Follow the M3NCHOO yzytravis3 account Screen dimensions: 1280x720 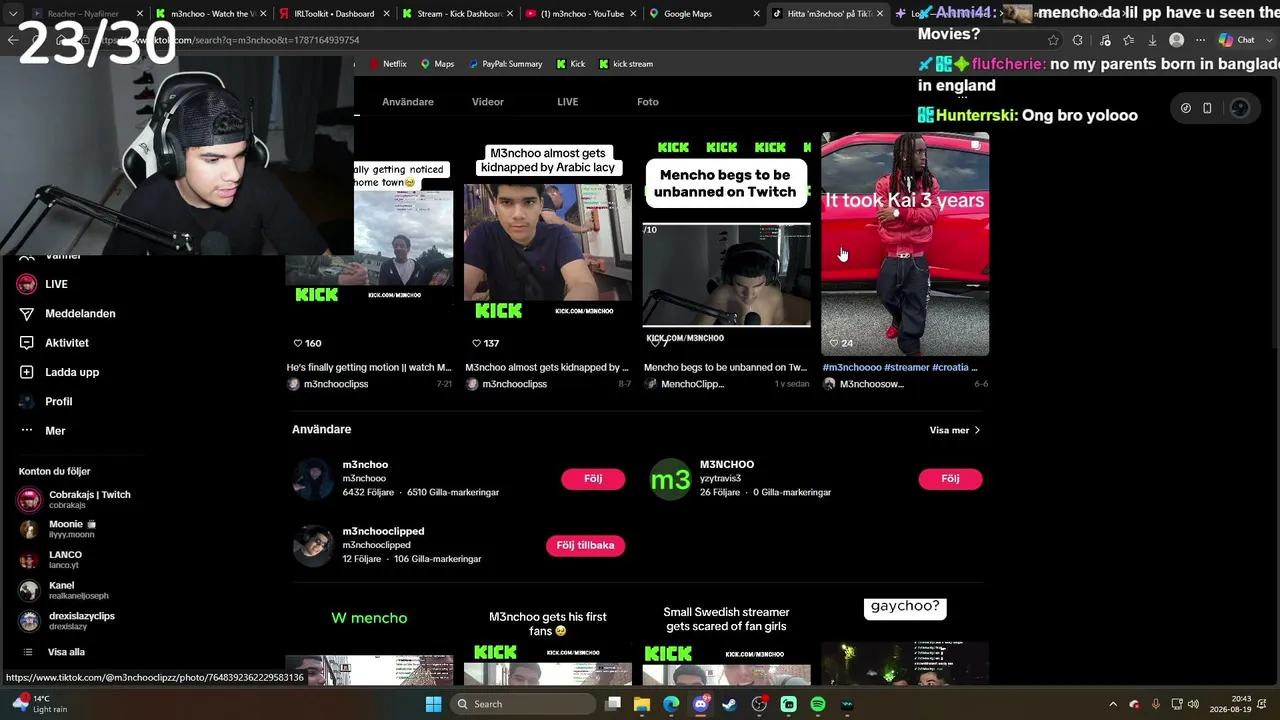950,479
